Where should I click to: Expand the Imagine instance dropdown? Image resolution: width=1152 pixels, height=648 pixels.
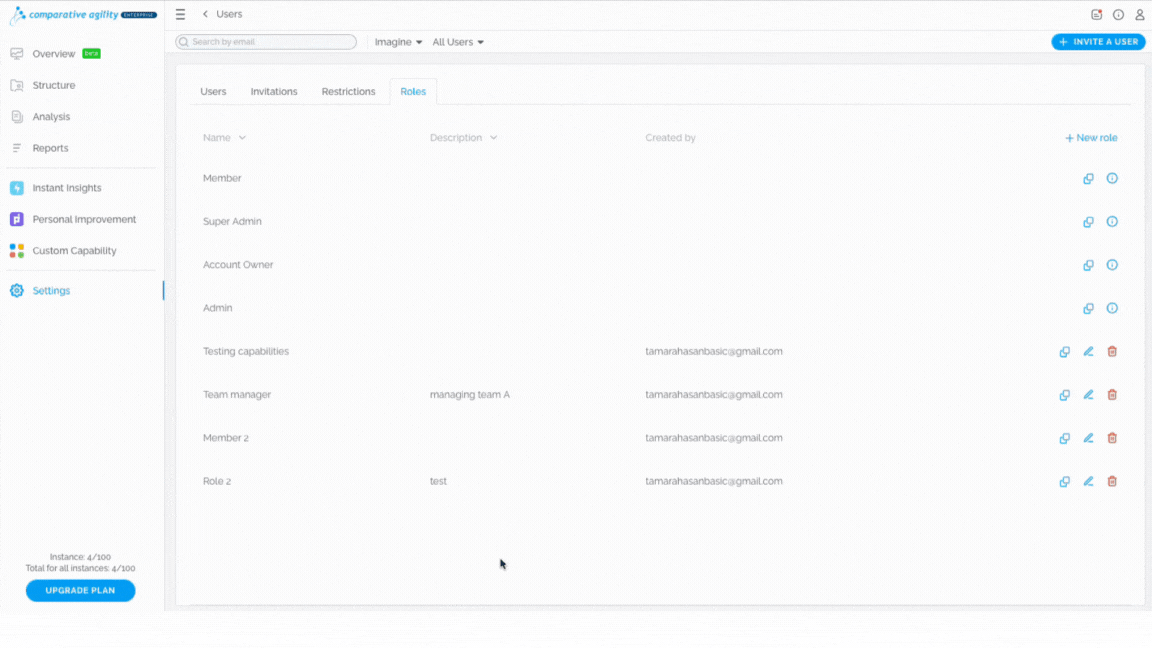[x=398, y=42]
